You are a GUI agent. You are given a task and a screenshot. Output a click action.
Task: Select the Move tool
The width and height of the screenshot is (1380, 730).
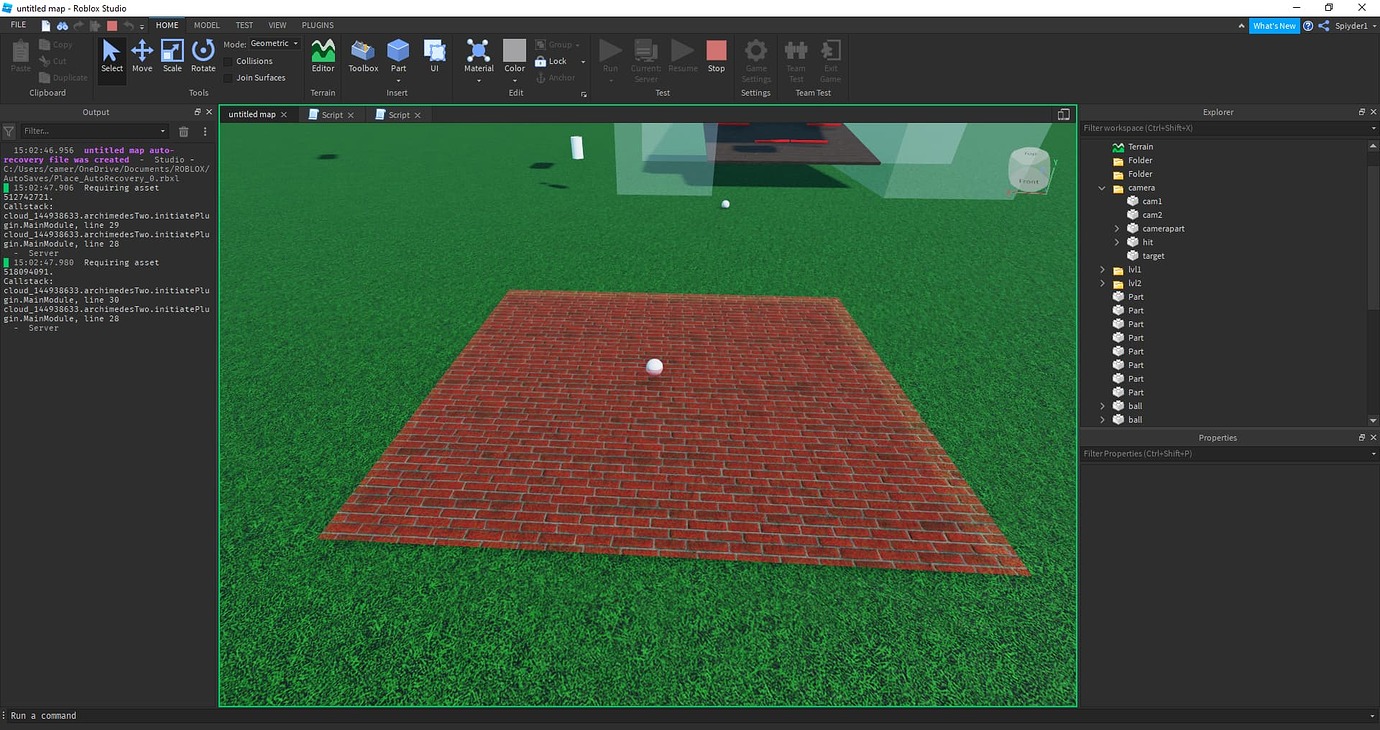[x=142, y=57]
